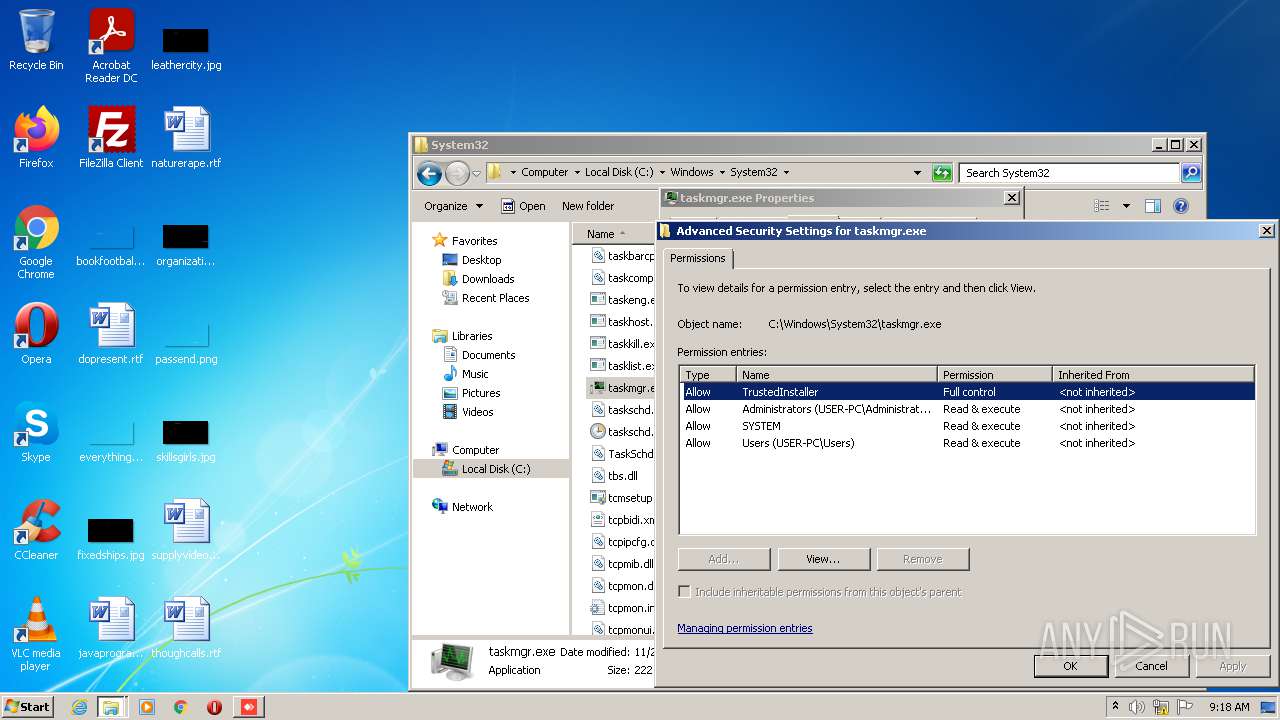Select the Permissions tab

click(x=697, y=258)
